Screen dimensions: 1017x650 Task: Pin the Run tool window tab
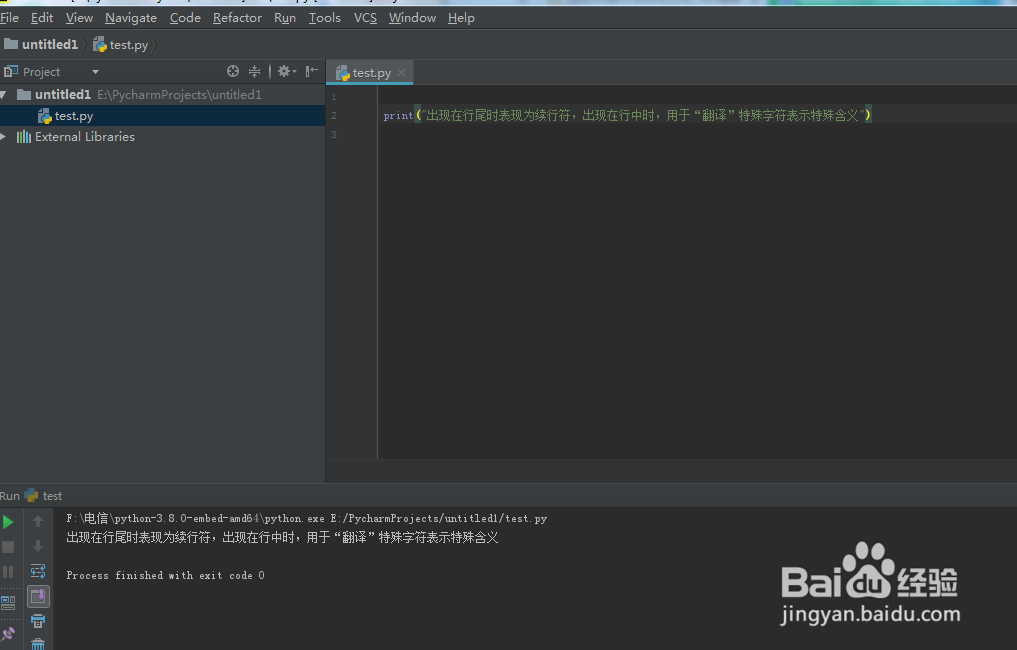[8, 633]
